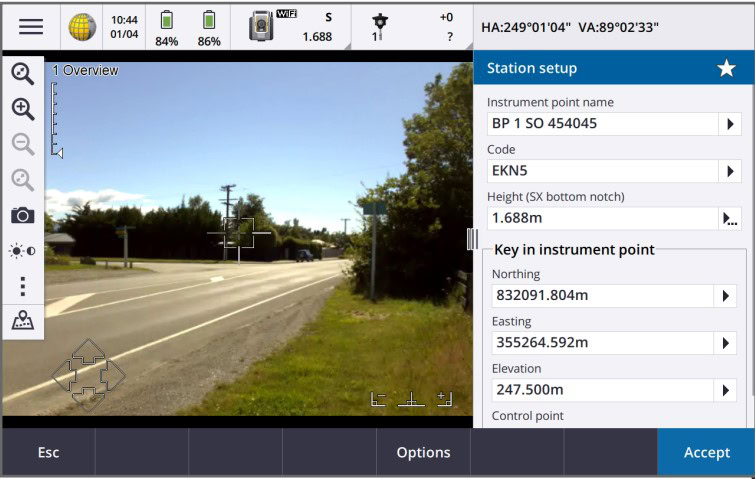Click the panel splitter handle
Image resolution: width=755 pixels, height=479 pixels.
coord(472,239)
